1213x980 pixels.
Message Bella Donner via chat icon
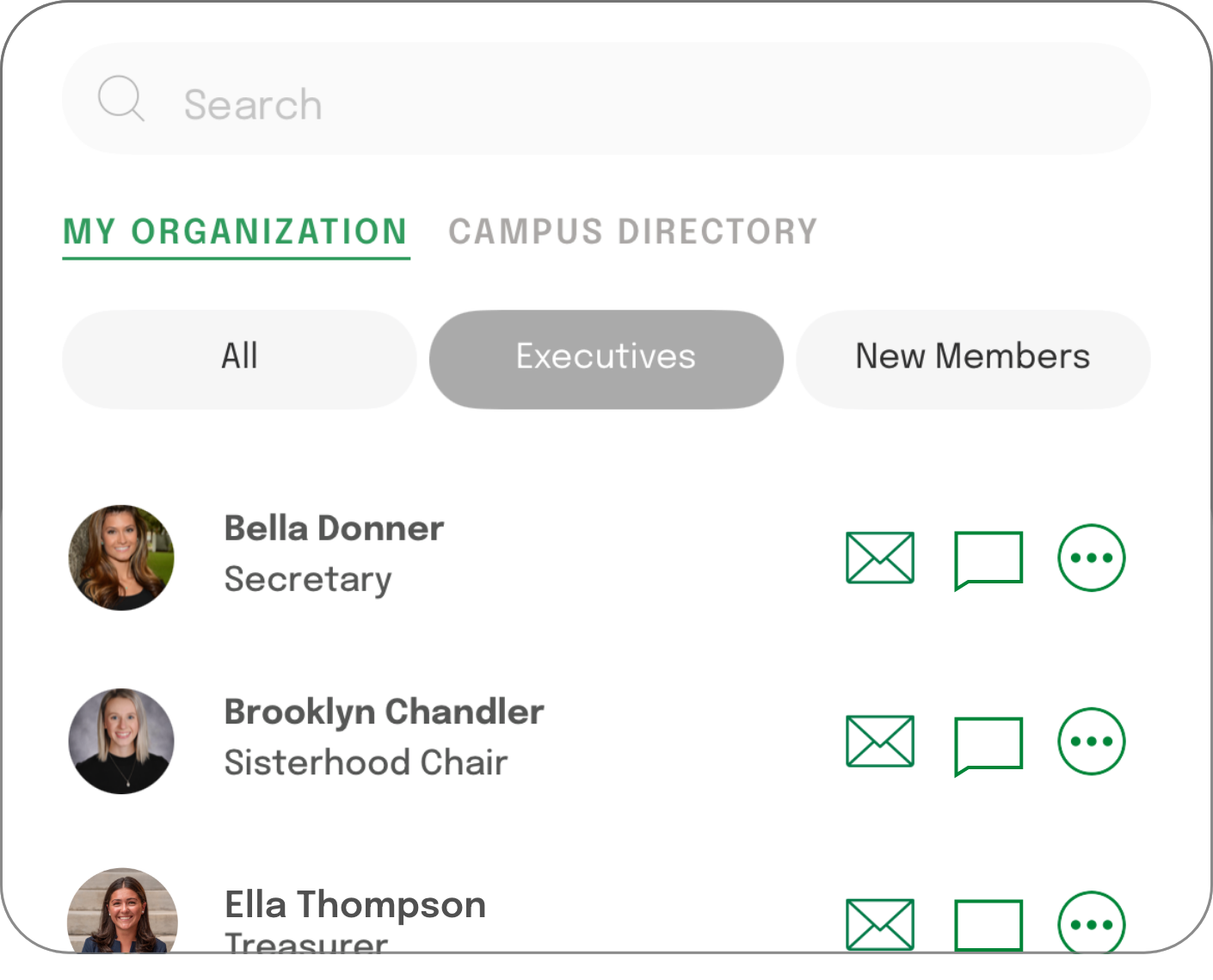(988, 559)
